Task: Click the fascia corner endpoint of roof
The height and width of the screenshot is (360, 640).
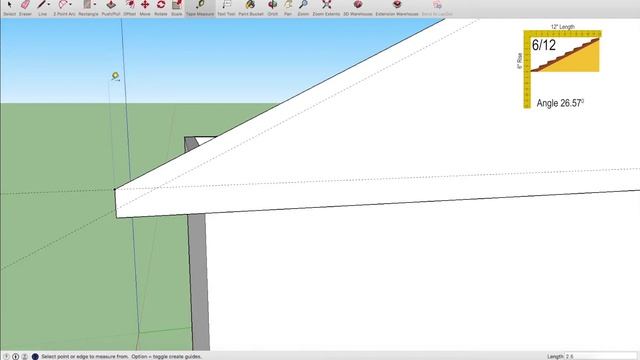Action: (115, 189)
